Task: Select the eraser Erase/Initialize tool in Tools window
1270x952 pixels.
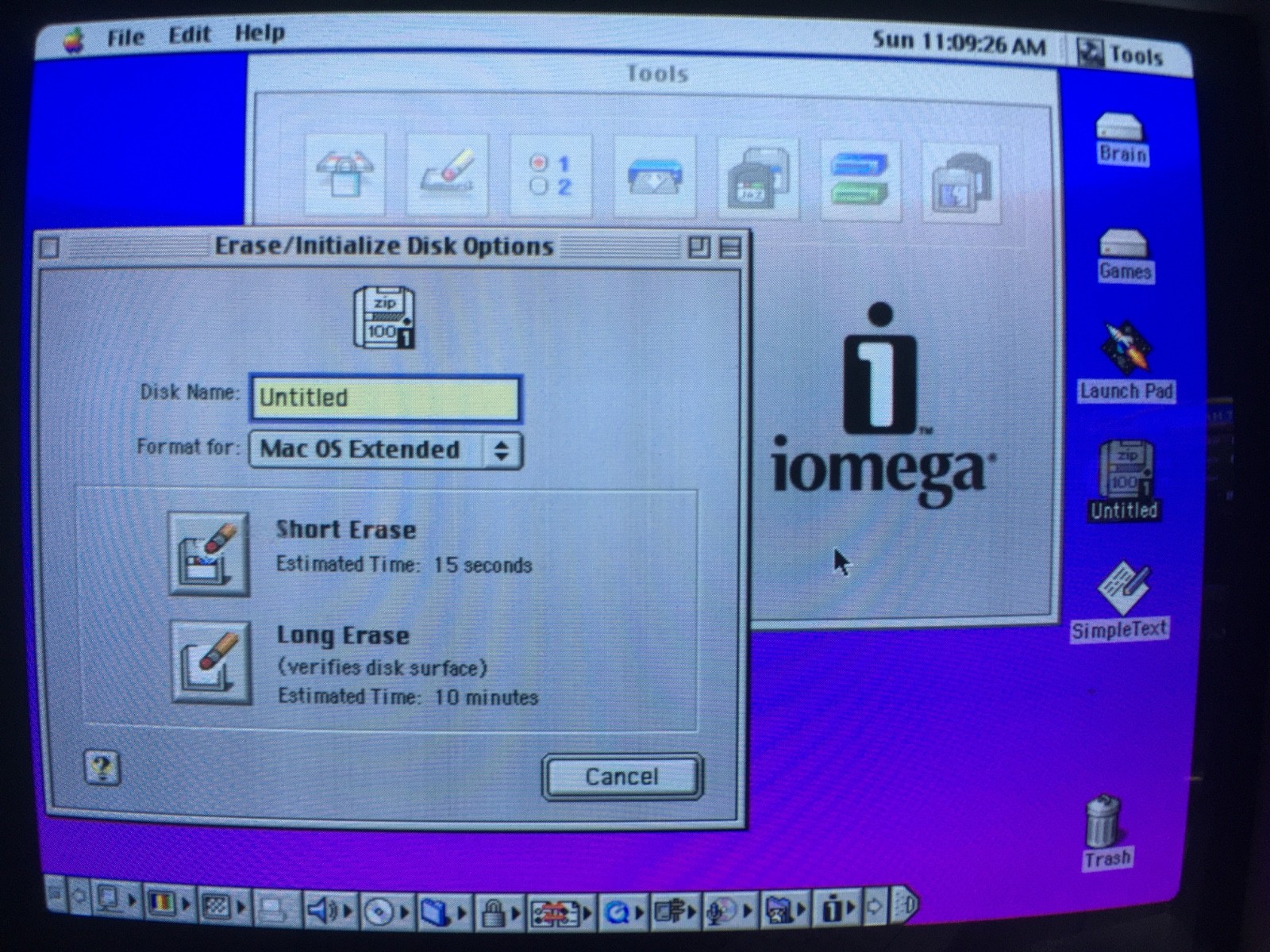Action: (x=447, y=175)
